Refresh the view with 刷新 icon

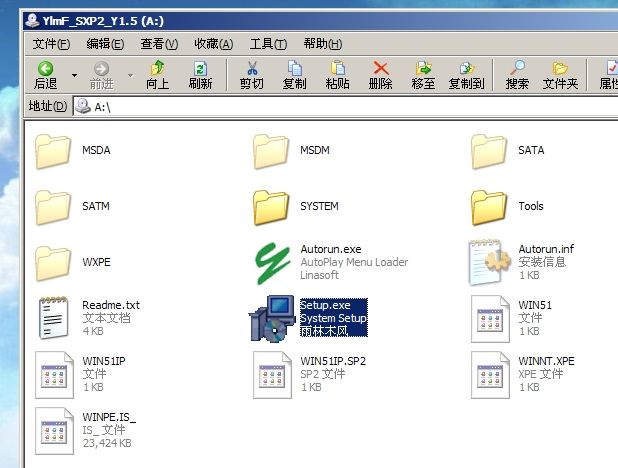point(200,69)
